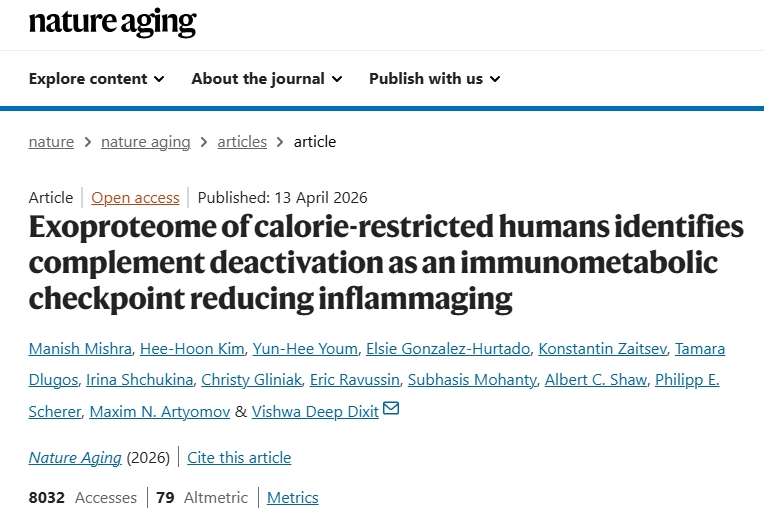764x516 pixels.
Task: Go to nature breadcrumb link
Action: click(x=51, y=142)
